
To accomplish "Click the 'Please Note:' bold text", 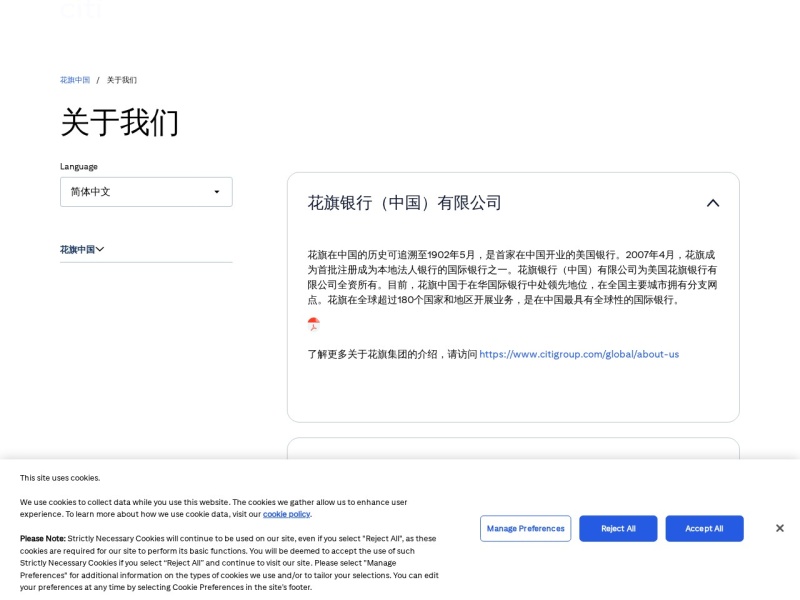I will pos(43,539).
